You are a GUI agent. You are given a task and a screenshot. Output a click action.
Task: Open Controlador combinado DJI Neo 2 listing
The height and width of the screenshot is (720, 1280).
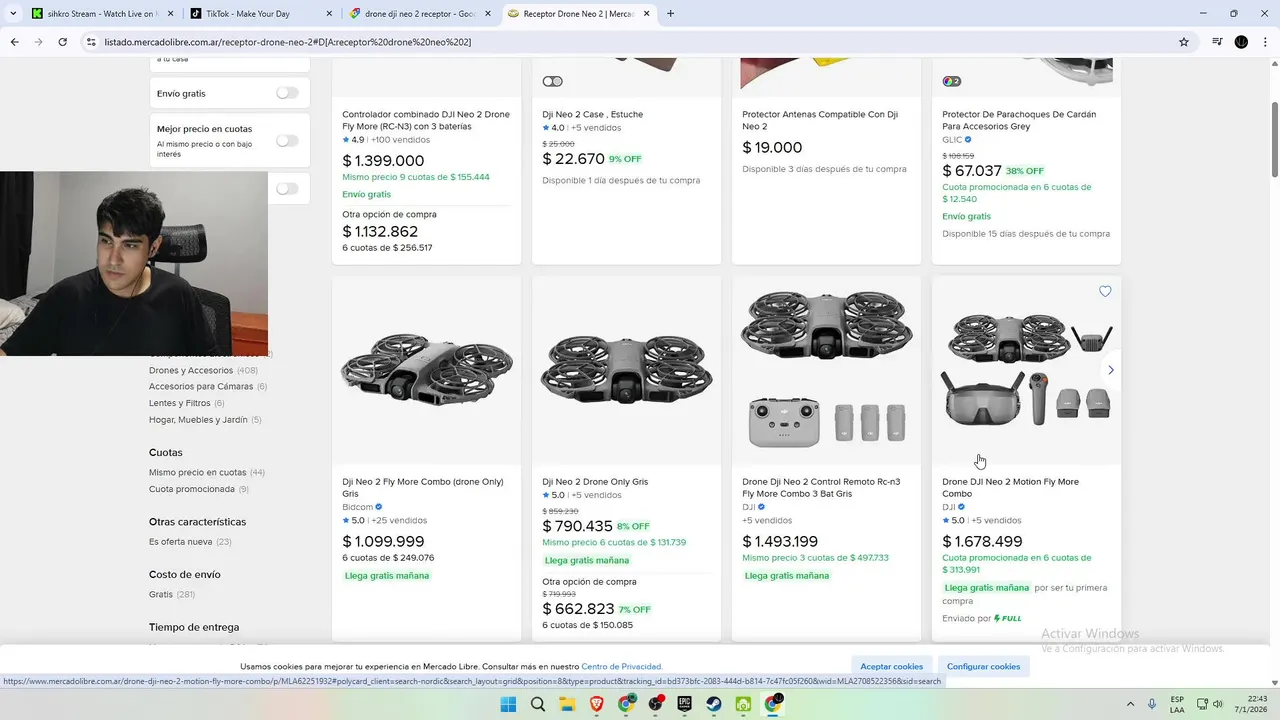pyautogui.click(x=426, y=120)
